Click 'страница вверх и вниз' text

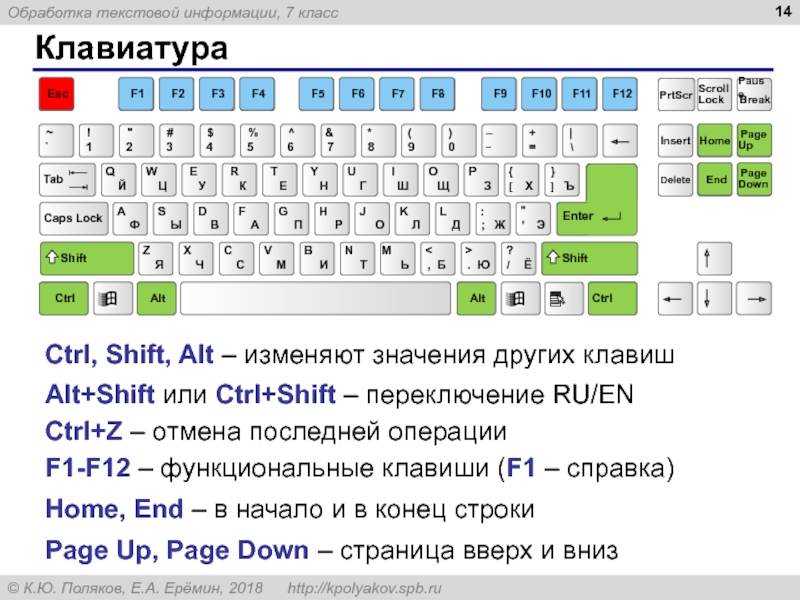click(479, 551)
